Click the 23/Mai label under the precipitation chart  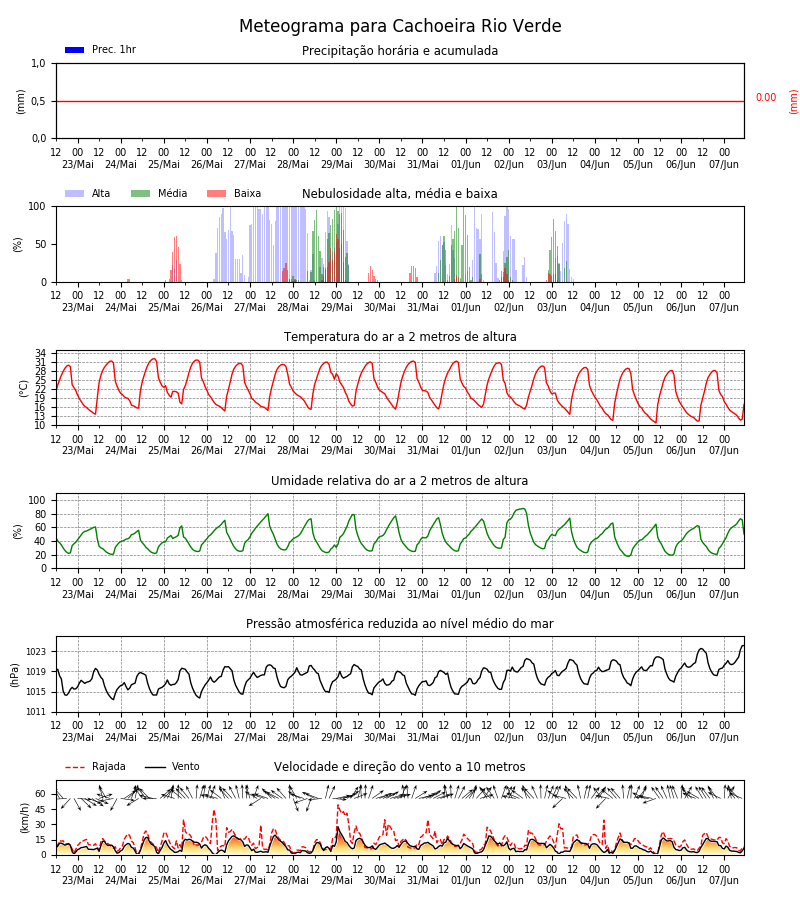tap(78, 165)
